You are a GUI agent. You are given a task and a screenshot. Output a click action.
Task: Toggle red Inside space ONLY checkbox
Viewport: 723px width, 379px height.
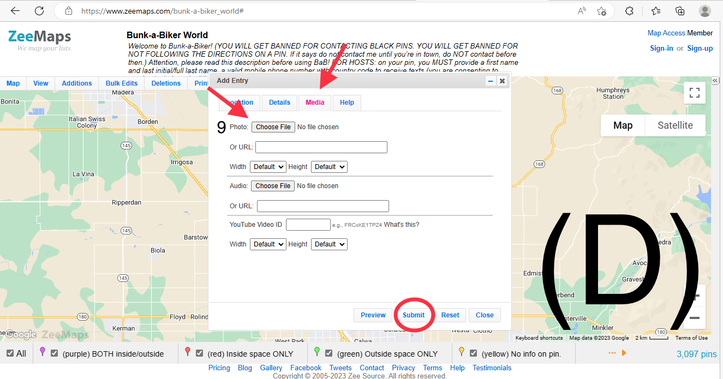[199, 353]
